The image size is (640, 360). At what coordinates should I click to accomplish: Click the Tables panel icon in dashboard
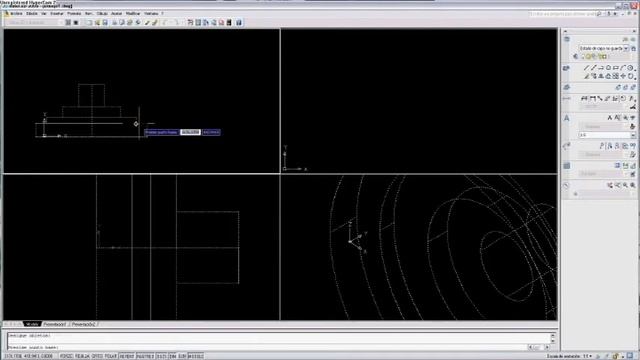click(567, 166)
